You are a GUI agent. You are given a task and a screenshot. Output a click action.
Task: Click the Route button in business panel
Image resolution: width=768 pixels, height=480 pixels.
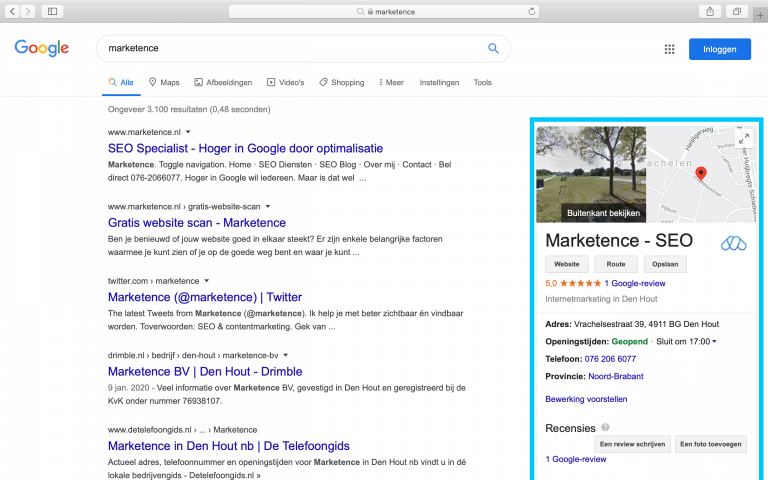tap(615, 264)
